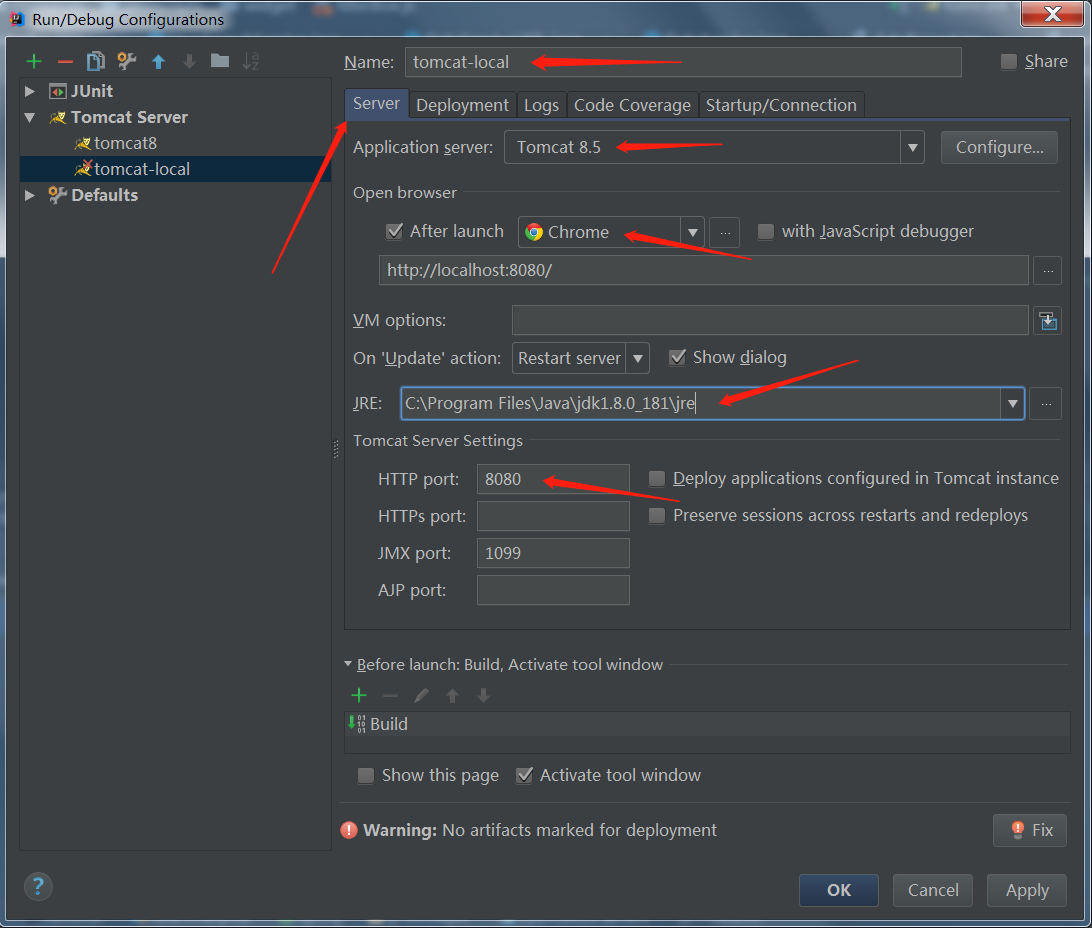
Task: Toggle Show dialog checkbox
Action: [x=677, y=357]
